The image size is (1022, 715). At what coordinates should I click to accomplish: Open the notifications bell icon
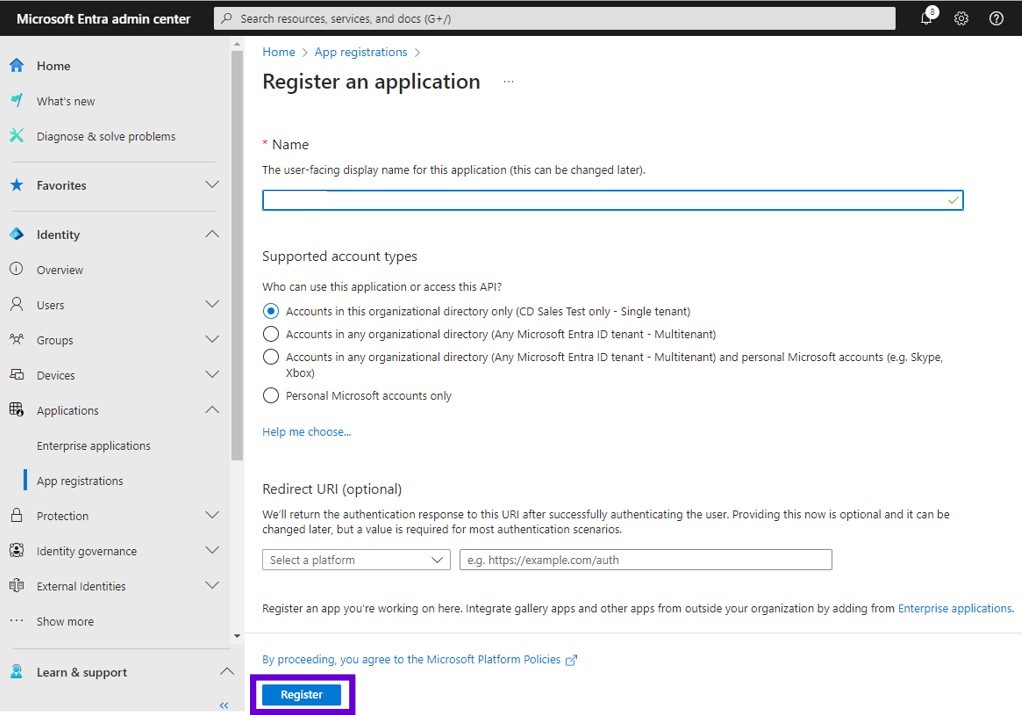click(x=927, y=17)
